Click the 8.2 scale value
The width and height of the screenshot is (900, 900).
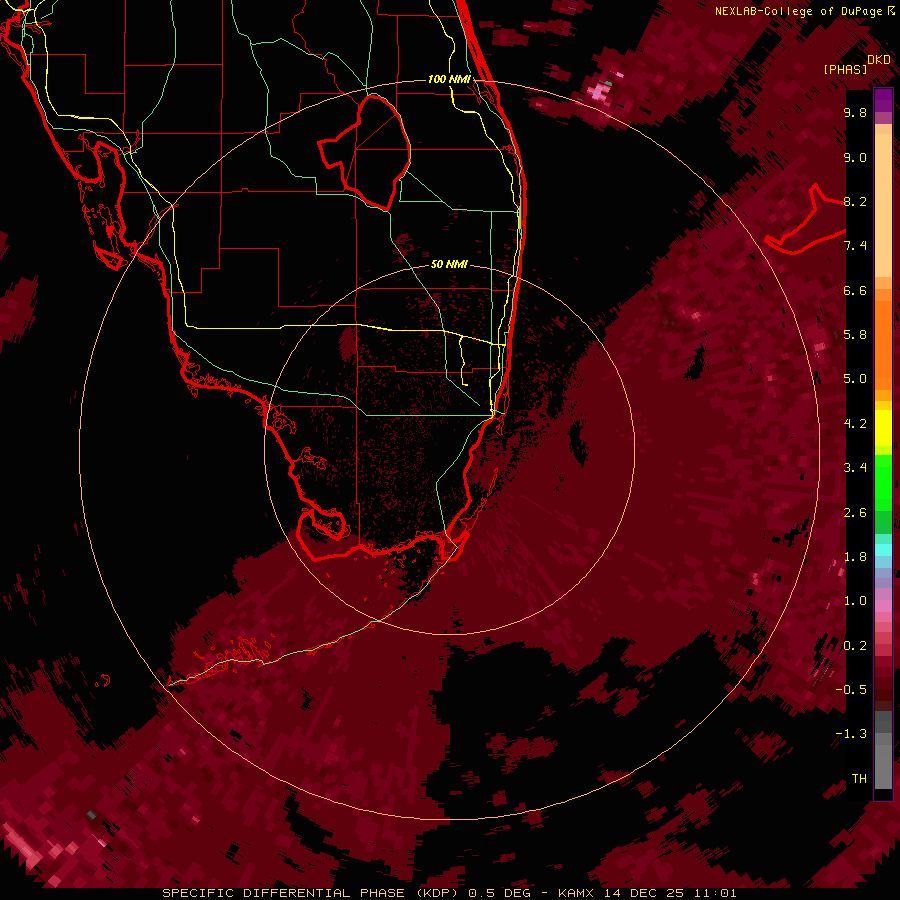(855, 201)
